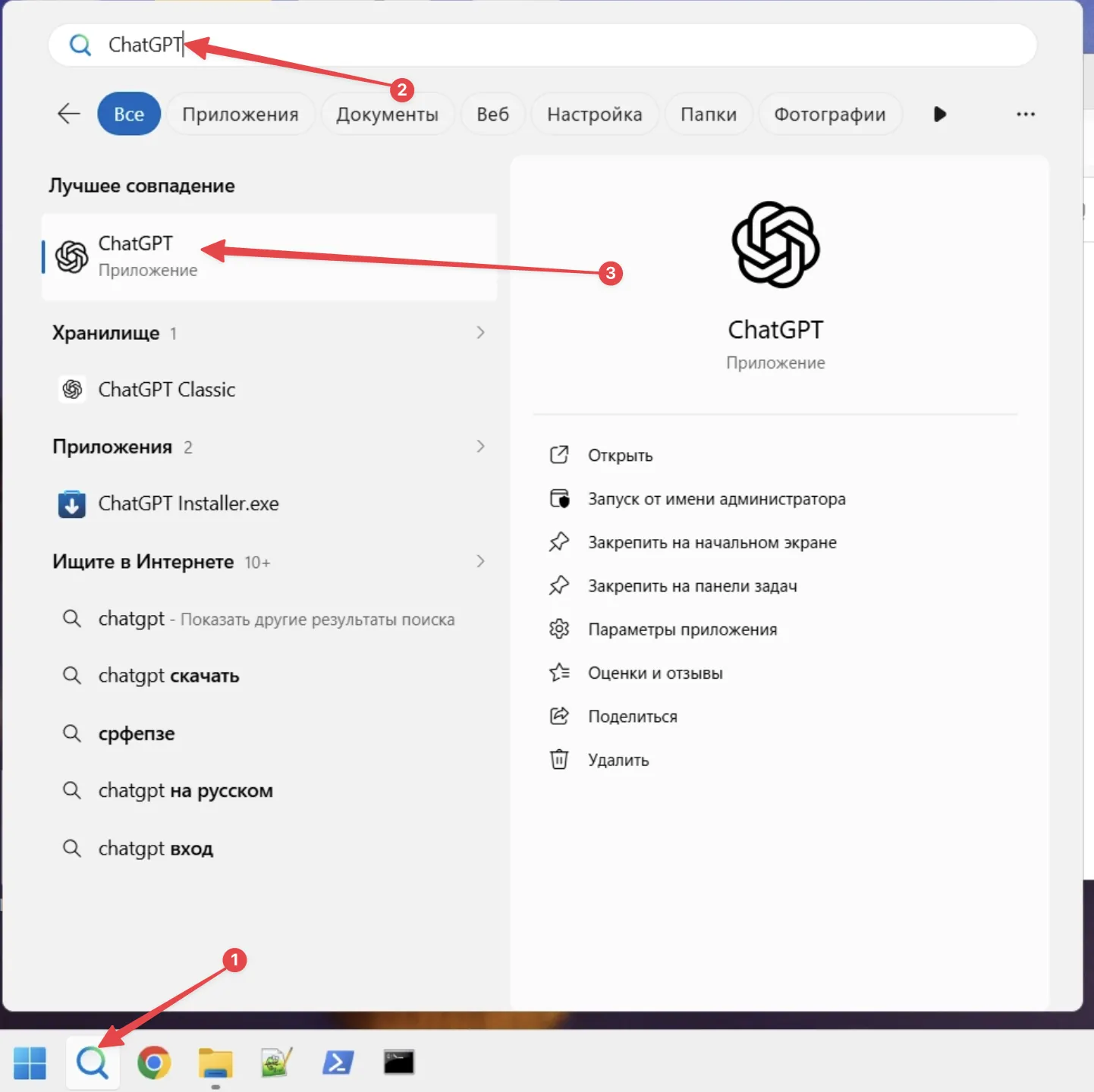
Task: Expand Ищите в Интернете results
Action: click(480, 561)
